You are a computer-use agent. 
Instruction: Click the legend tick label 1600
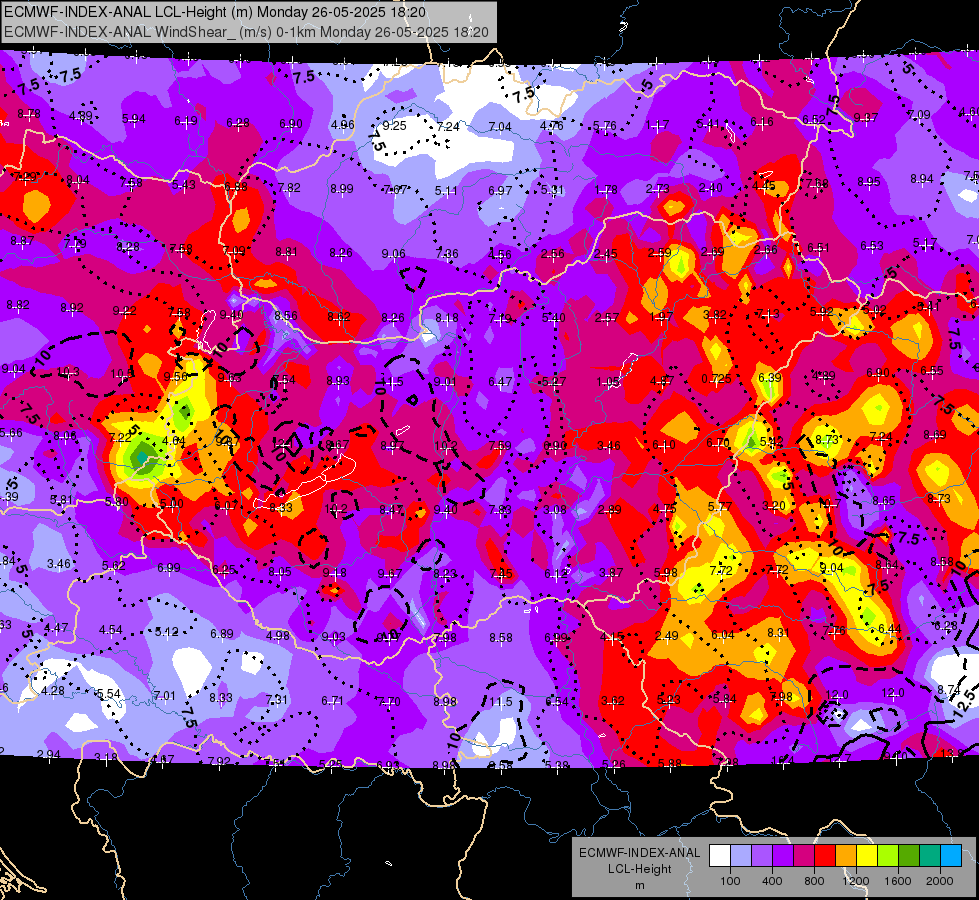(898, 881)
